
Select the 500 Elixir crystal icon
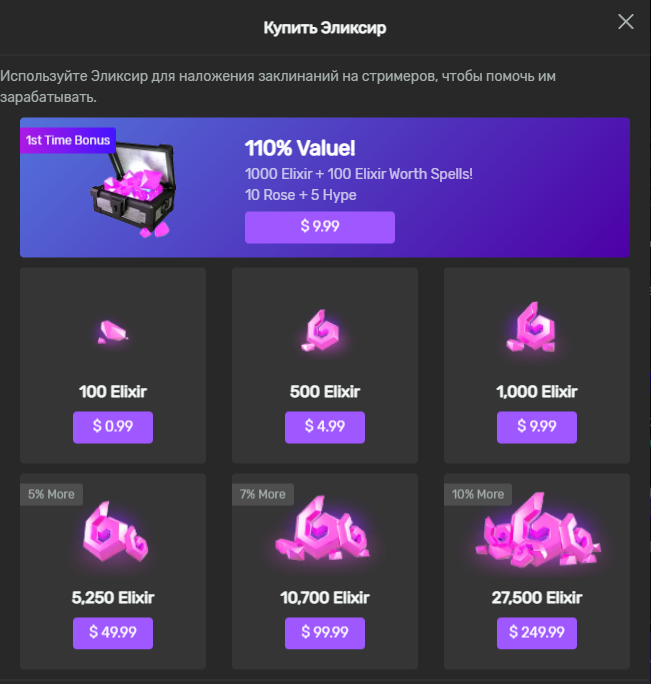(322, 331)
